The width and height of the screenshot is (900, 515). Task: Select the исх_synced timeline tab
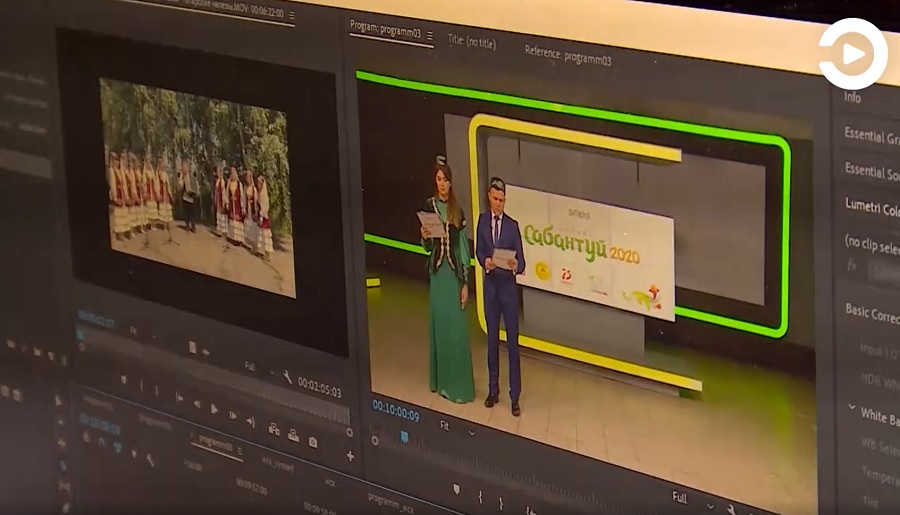coord(277,464)
